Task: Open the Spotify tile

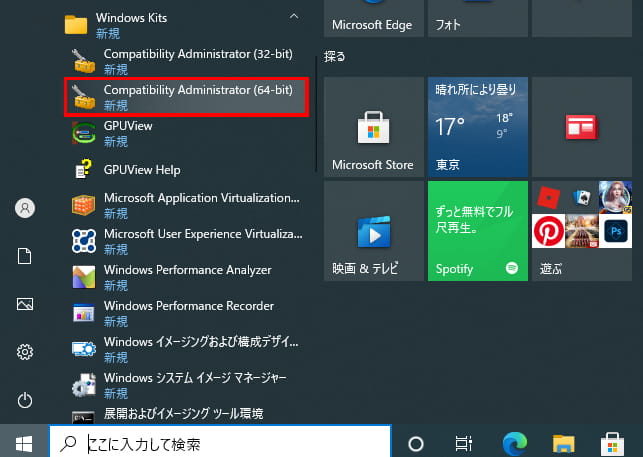Action: (478, 231)
